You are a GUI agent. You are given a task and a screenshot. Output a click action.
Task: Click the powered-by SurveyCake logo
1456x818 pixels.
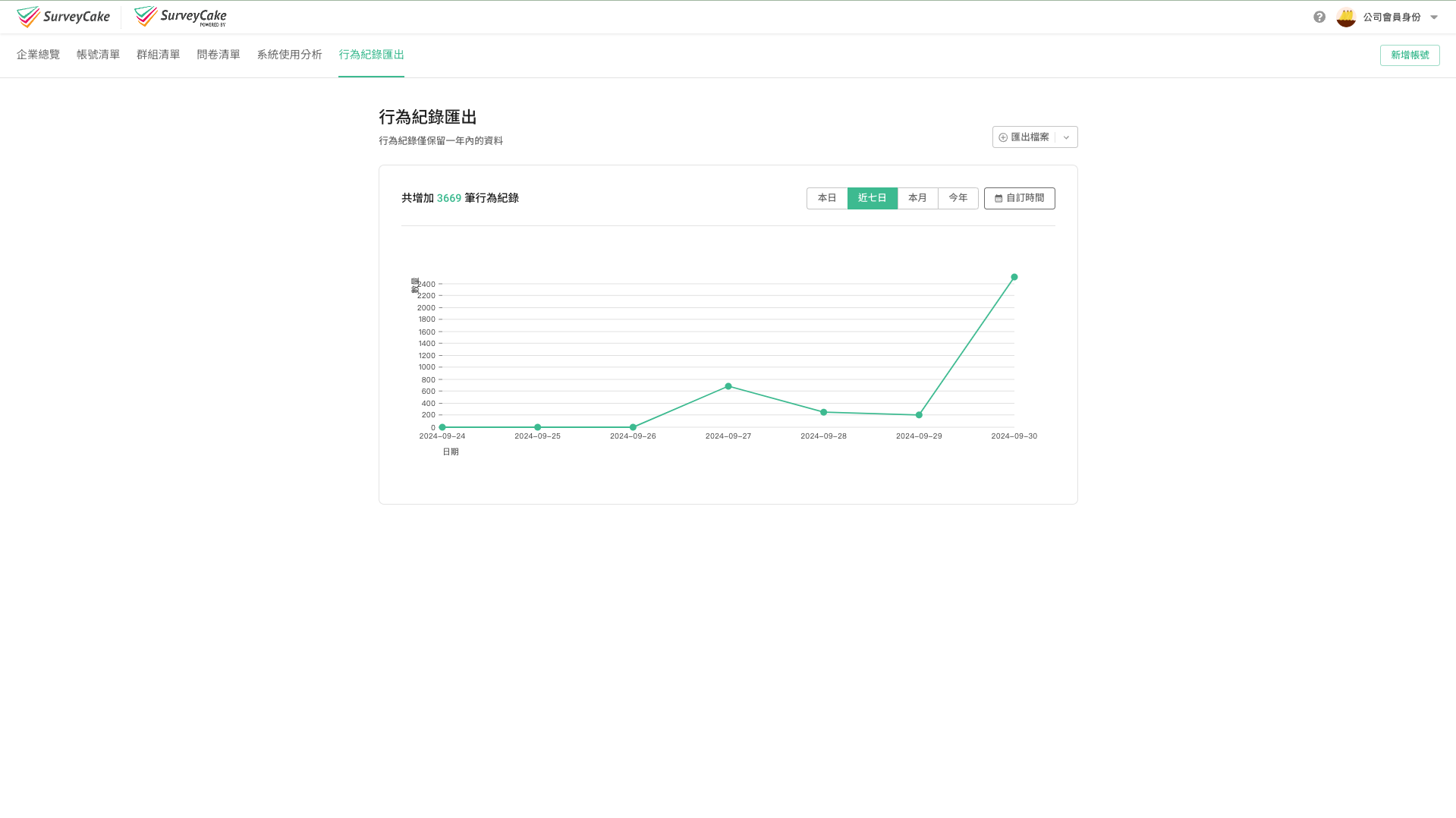pyautogui.click(x=180, y=16)
